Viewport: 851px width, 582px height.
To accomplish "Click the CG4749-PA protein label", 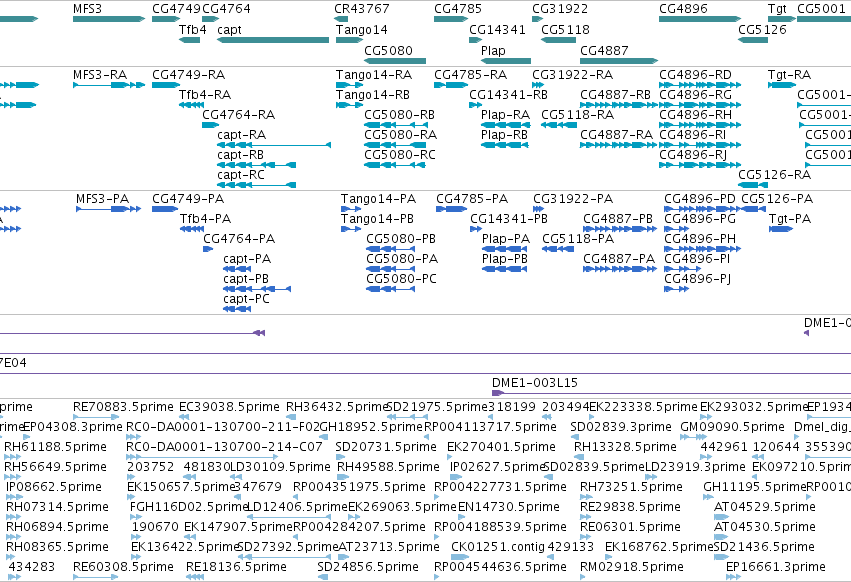I will [188, 199].
